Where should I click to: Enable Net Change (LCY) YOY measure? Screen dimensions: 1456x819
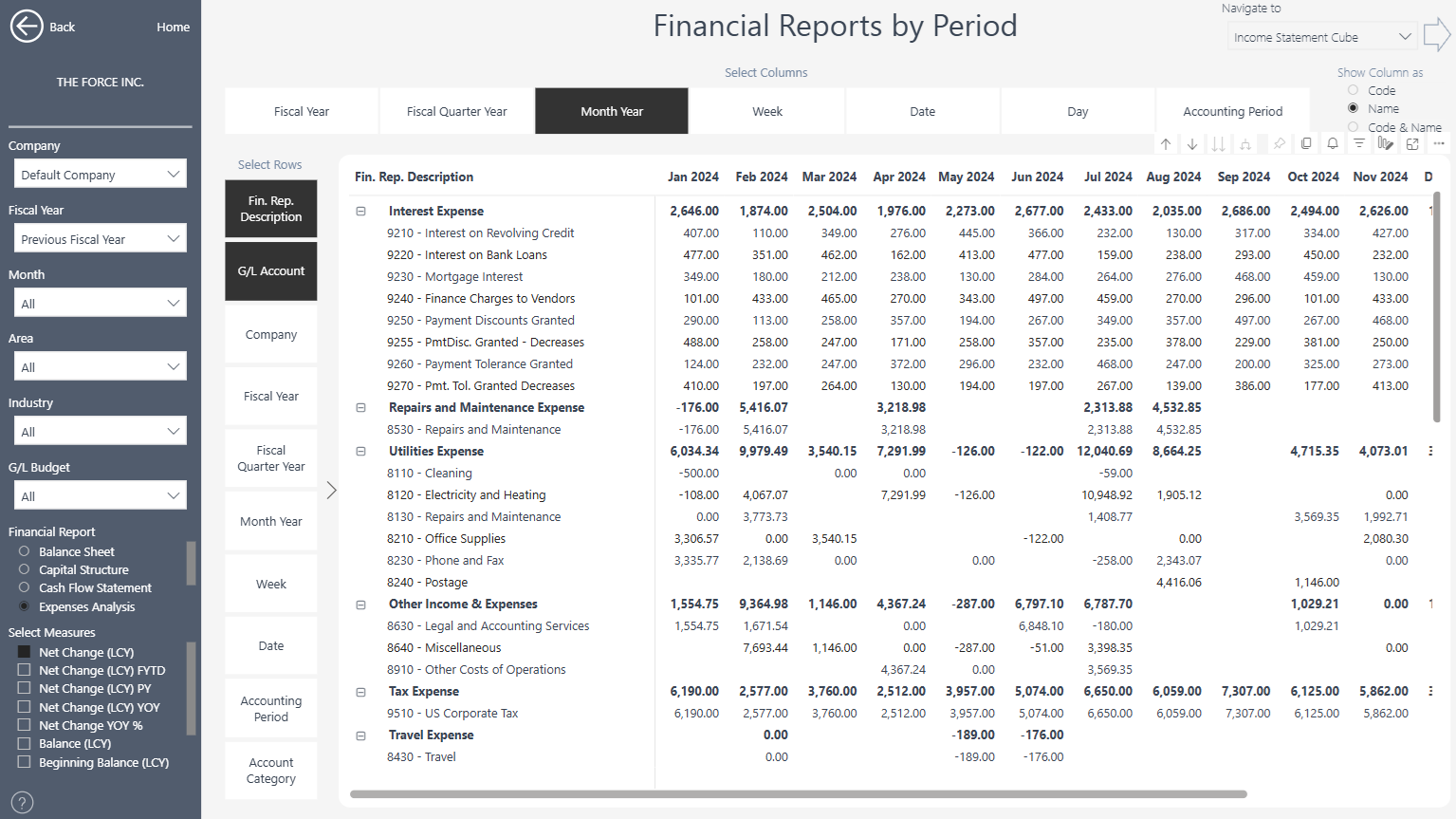pos(25,707)
